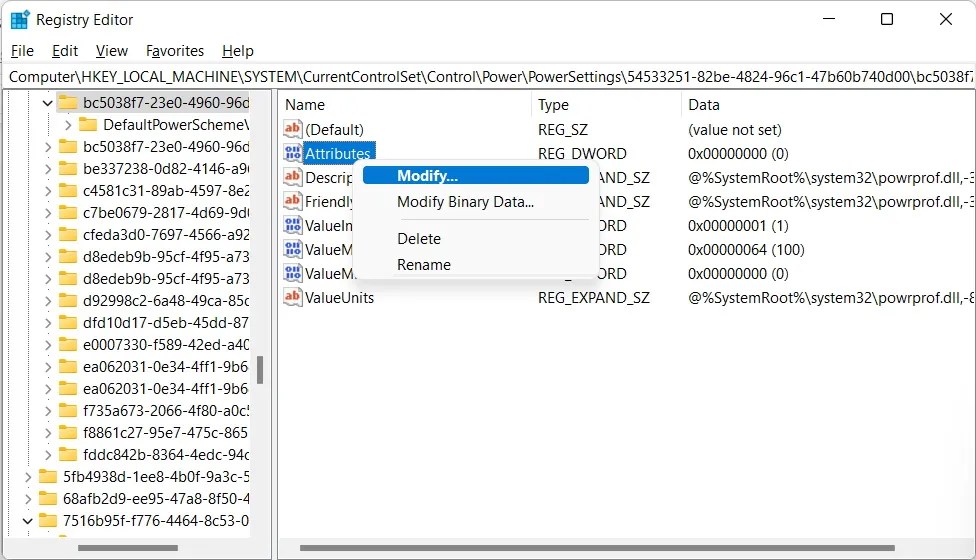Screen dimensions: 976x560
Task: Select the Attributes value name
Action: 338,154
